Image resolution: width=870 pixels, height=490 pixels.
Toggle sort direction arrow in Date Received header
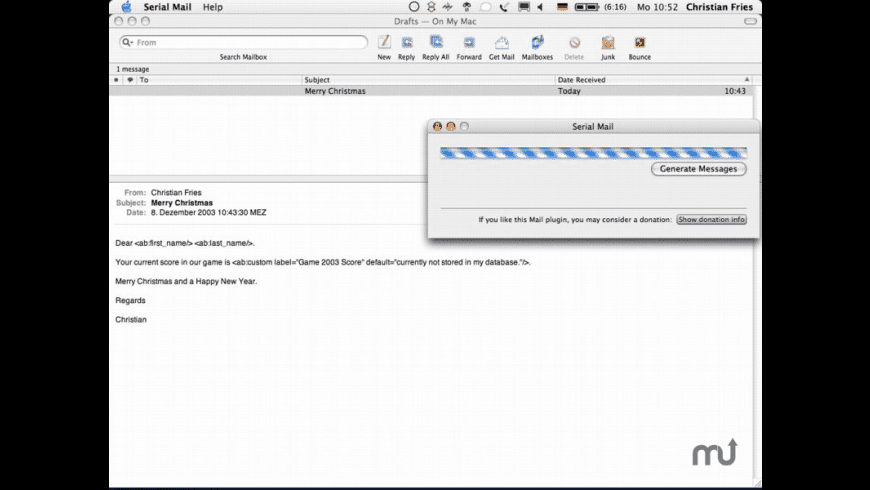click(x=746, y=79)
